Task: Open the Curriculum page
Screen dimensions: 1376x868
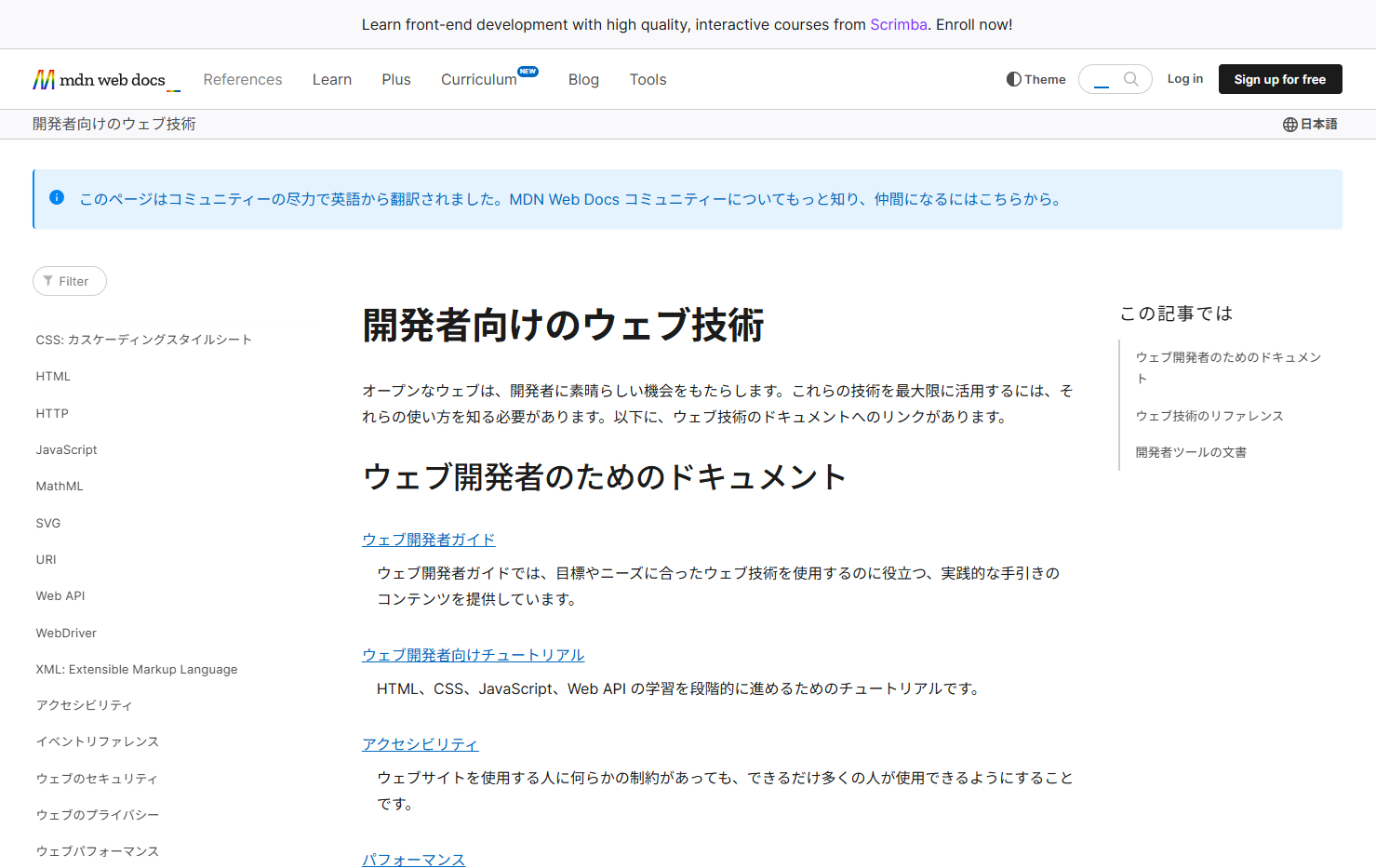Action: [478, 79]
